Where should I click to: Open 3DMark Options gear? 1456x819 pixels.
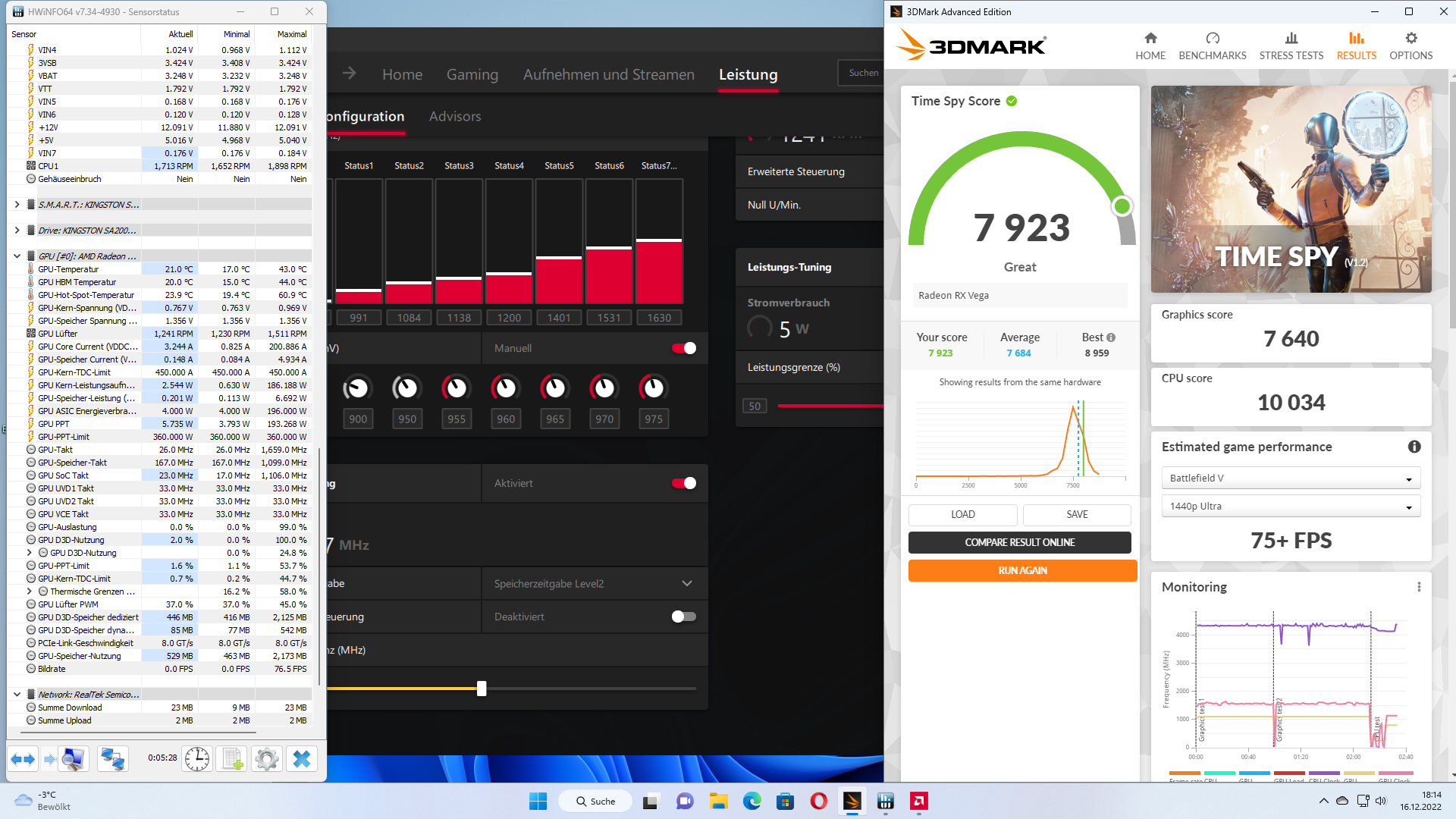(1411, 45)
